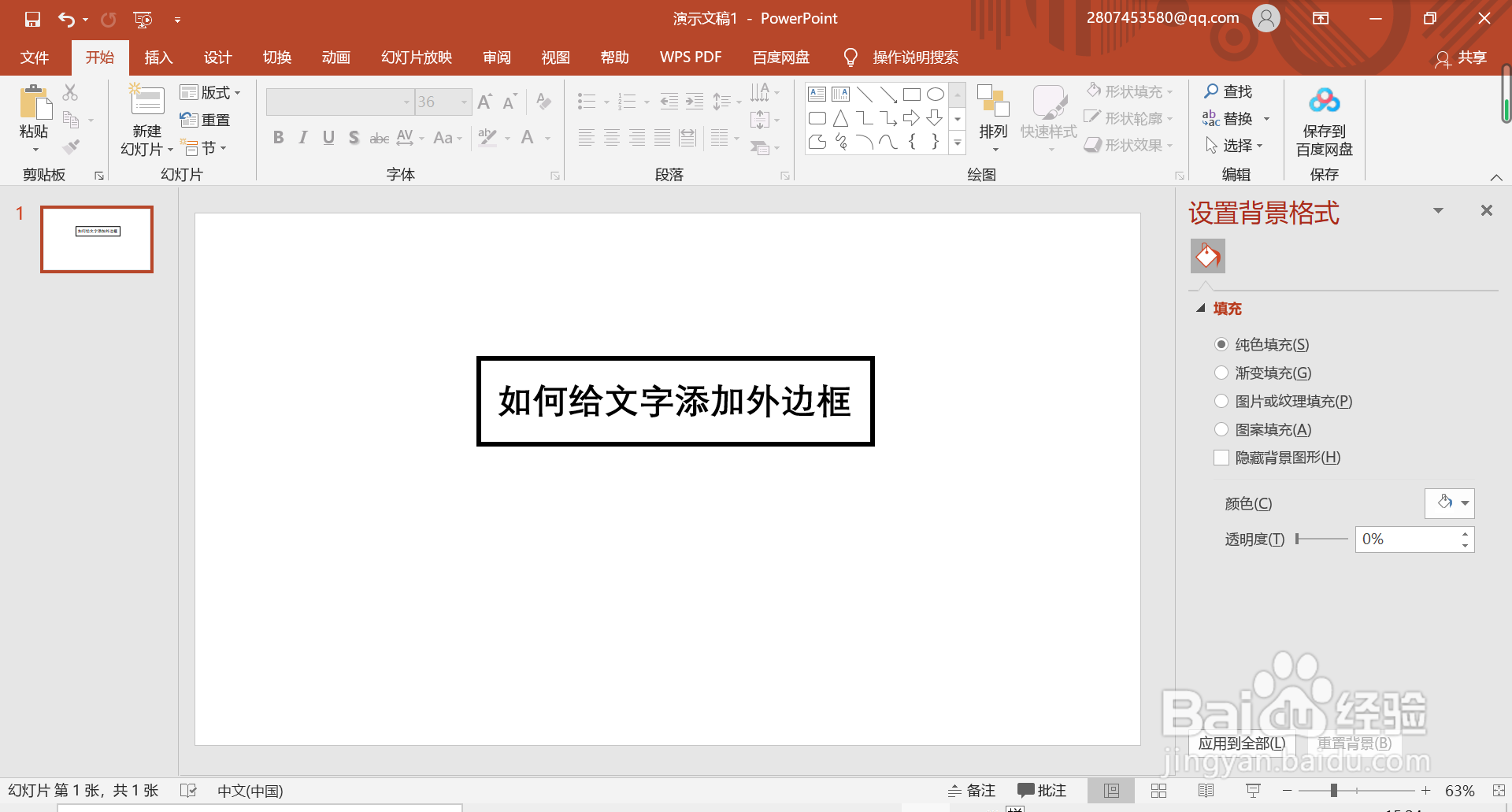Open the Animations (动画) tab
This screenshot has width=1512, height=812.
pyautogui.click(x=336, y=57)
